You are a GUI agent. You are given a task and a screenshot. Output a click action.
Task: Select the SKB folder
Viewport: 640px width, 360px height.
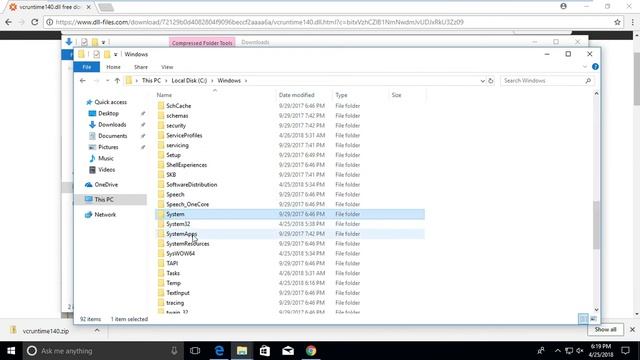(171, 175)
